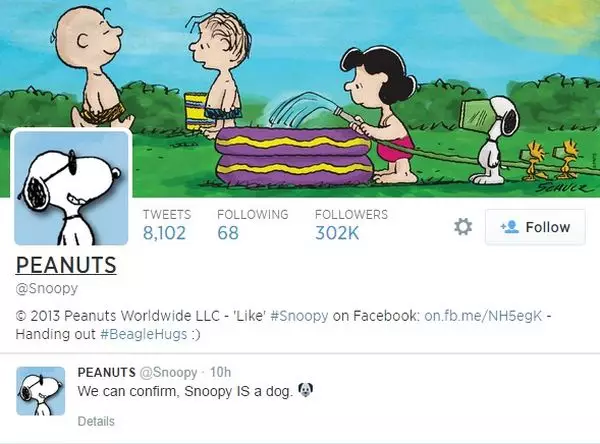Image resolution: width=600 pixels, height=444 pixels.
Task: Click the small Snoopy avatar beside the tweet
Action: point(41,391)
